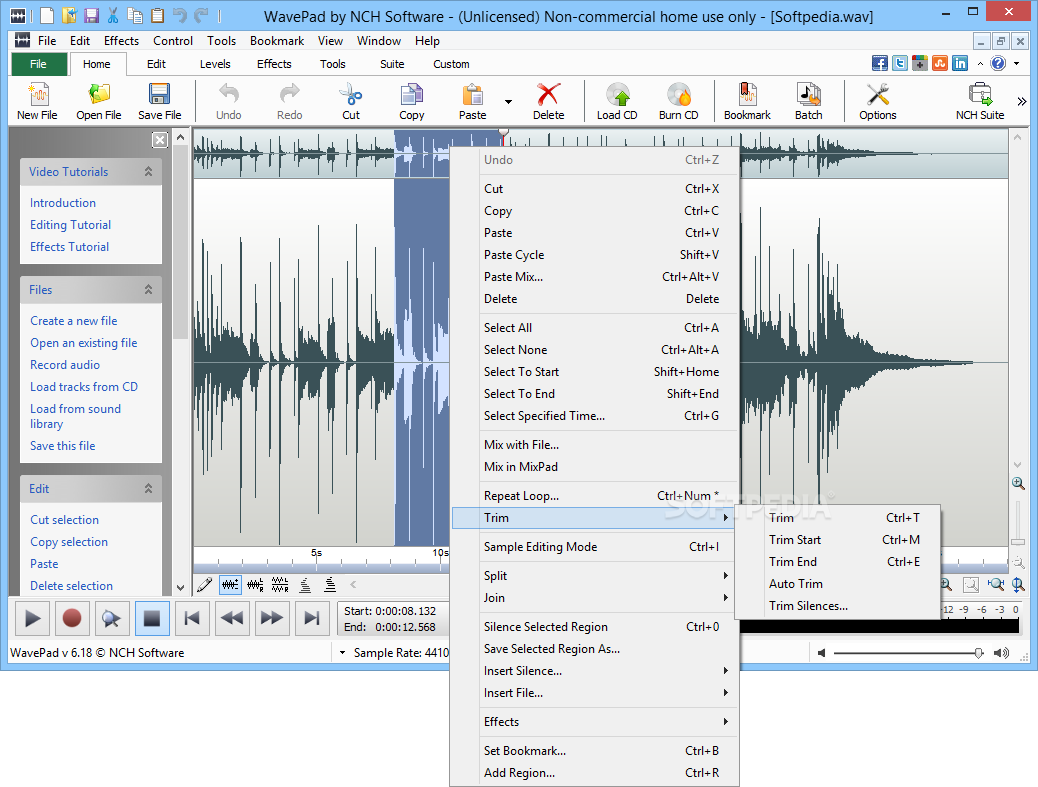This screenshot has width=1038, height=787.
Task: Expand the Split submenu in context menu
Action: pyautogui.click(x=594, y=576)
